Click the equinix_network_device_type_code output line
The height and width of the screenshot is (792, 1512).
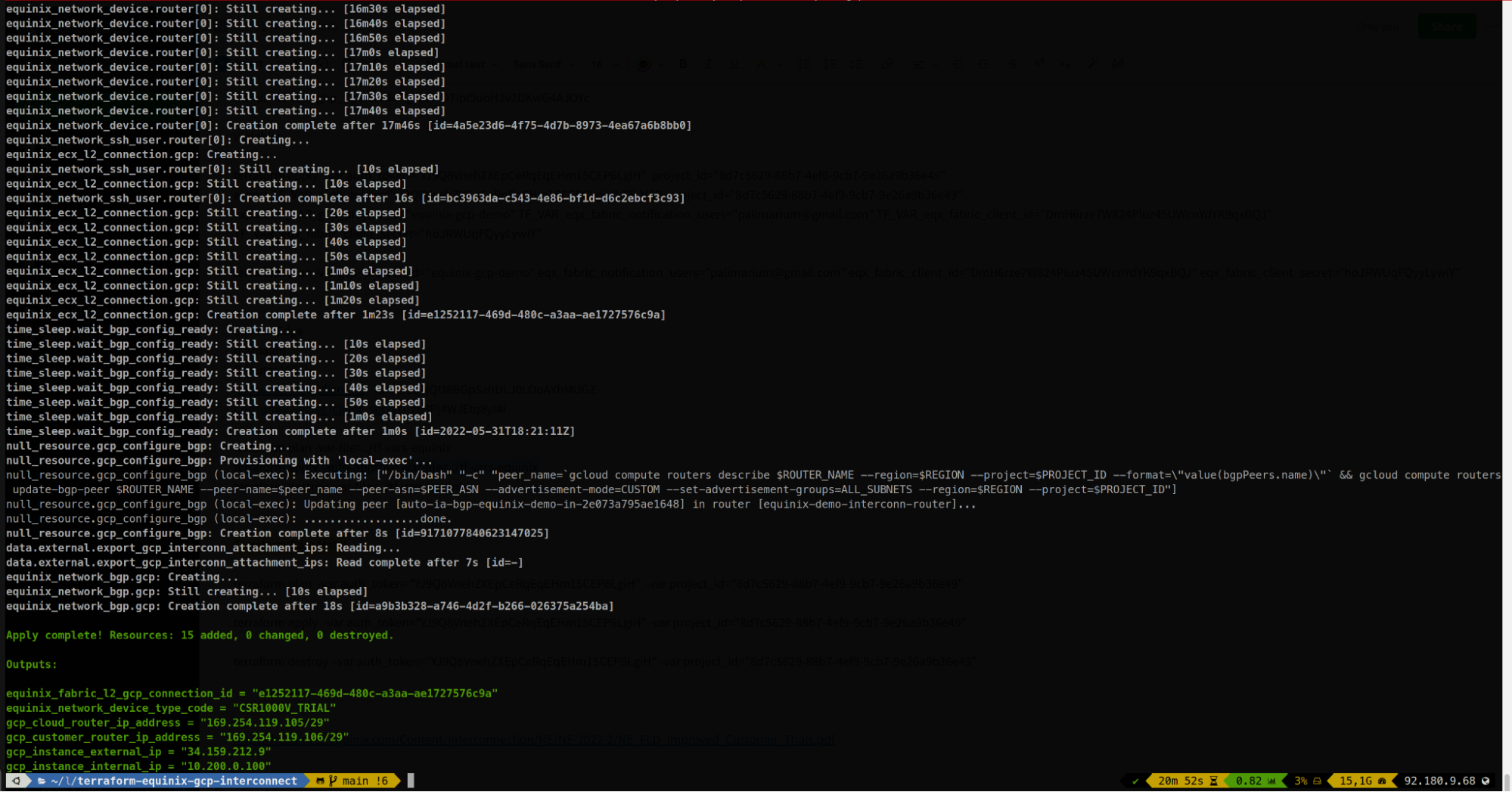point(171,708)
